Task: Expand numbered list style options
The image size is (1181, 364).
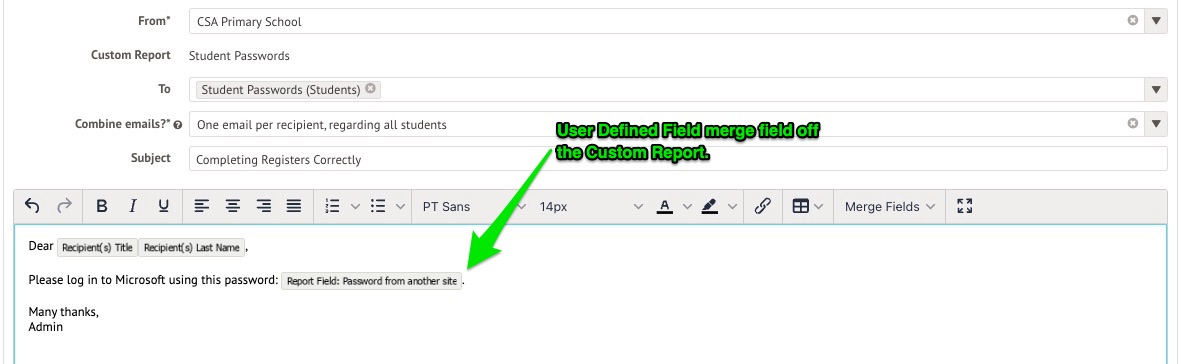Action: [356, 206]
